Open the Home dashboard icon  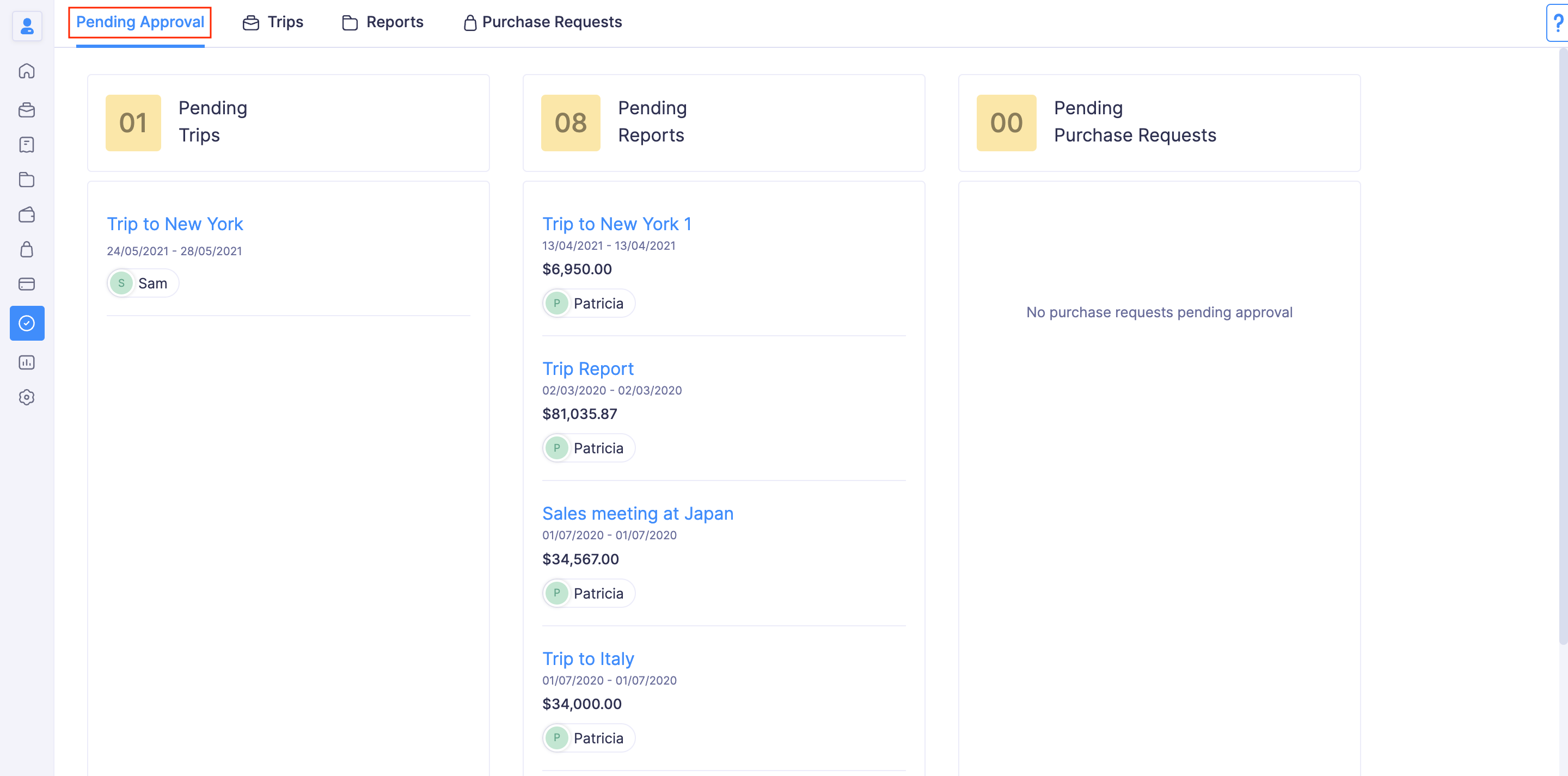pyautogui.click(x=27, y=71)
